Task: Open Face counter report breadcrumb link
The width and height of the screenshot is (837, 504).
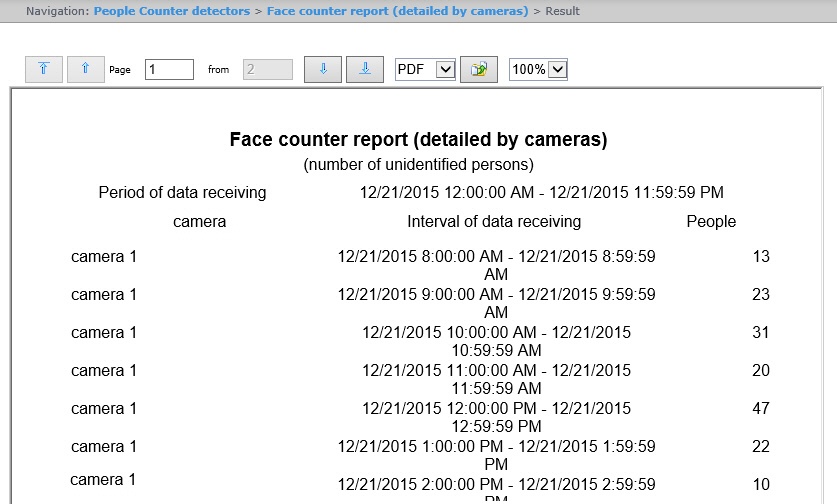Action: pos(397,11)
